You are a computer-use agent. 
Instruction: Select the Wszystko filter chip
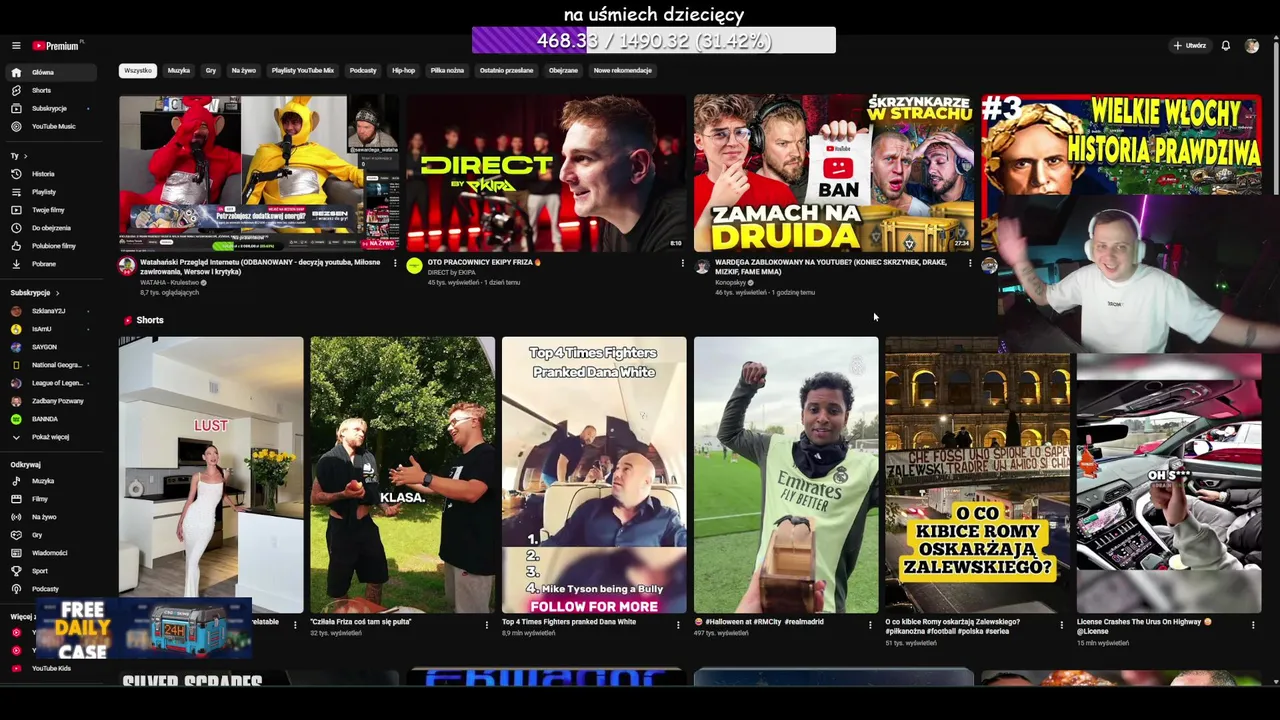click(138, 71)
